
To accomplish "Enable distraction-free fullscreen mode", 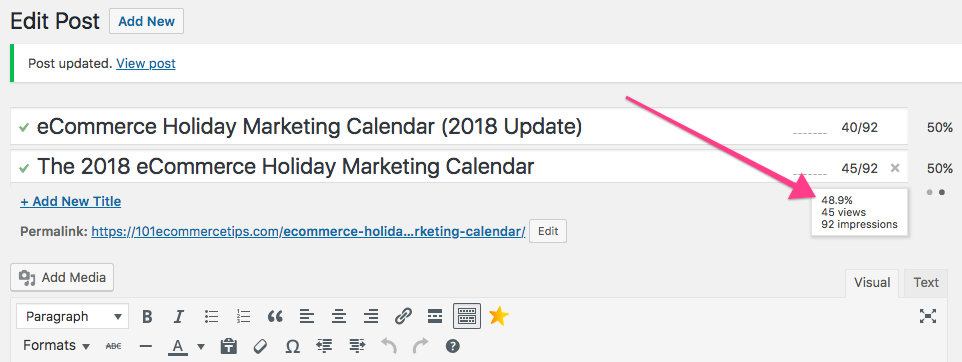I will [928, 317].
